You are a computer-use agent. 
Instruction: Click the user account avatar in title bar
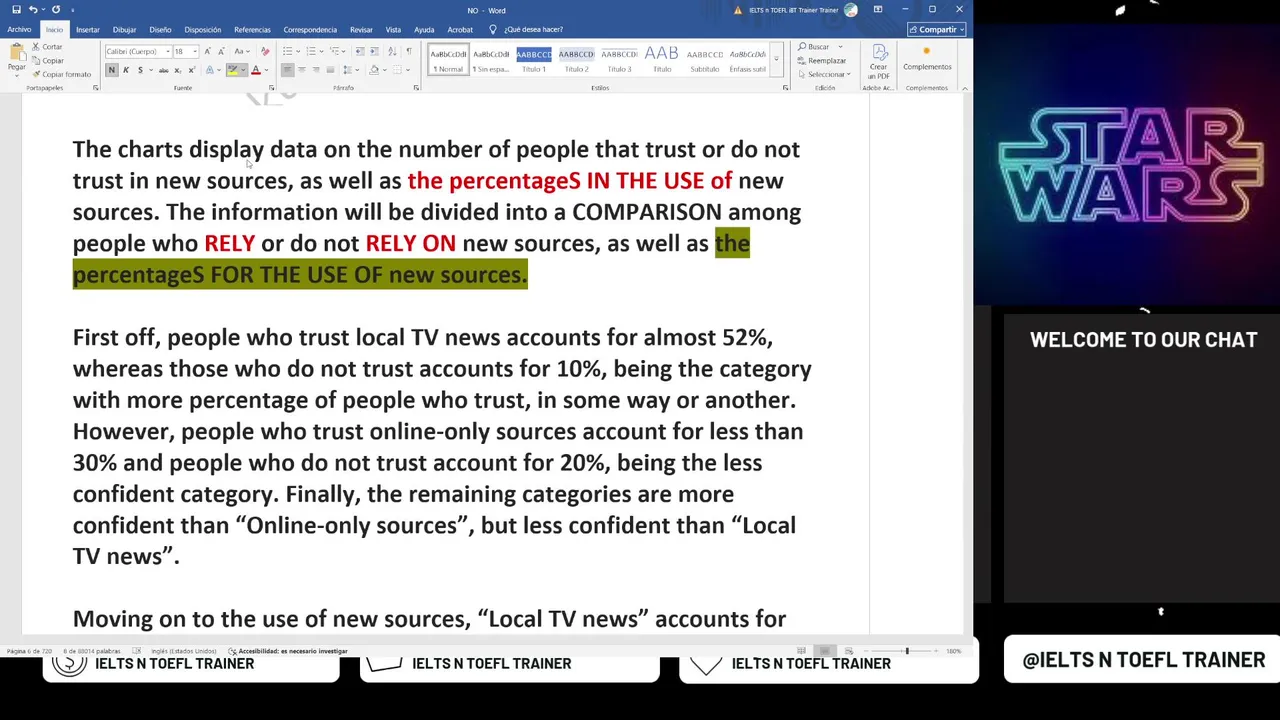click(x=851, y=10)
